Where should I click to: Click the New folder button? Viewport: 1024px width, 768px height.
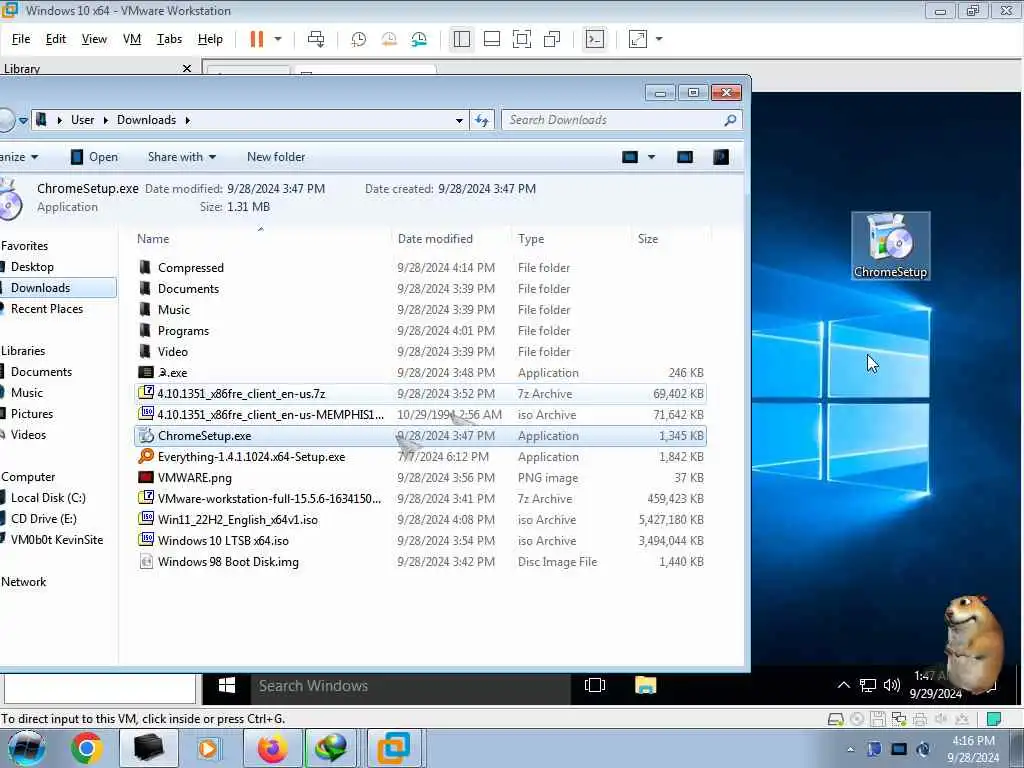[x=276, y=157]
